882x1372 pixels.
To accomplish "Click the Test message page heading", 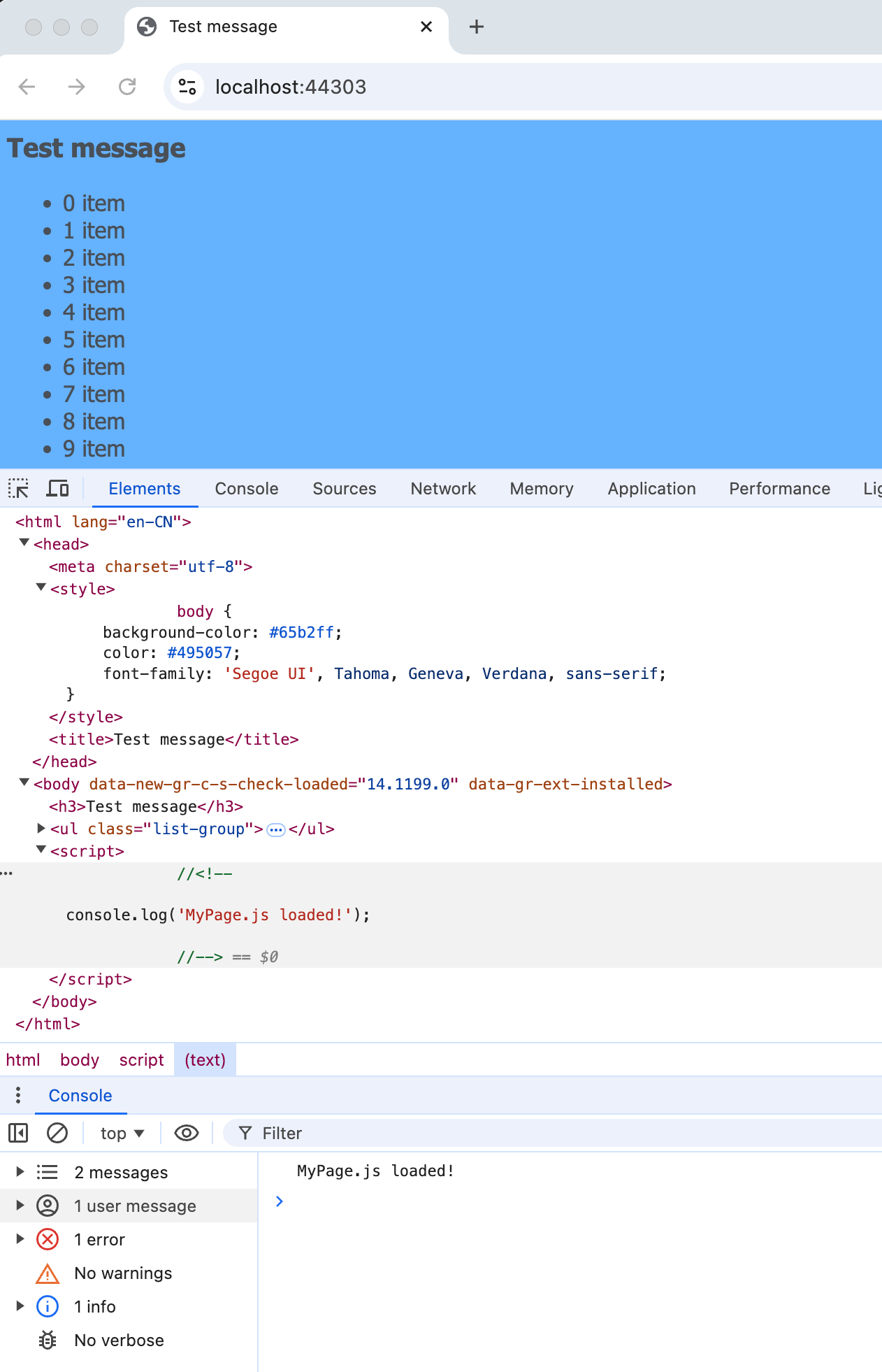I will click(x=96, y=148).
